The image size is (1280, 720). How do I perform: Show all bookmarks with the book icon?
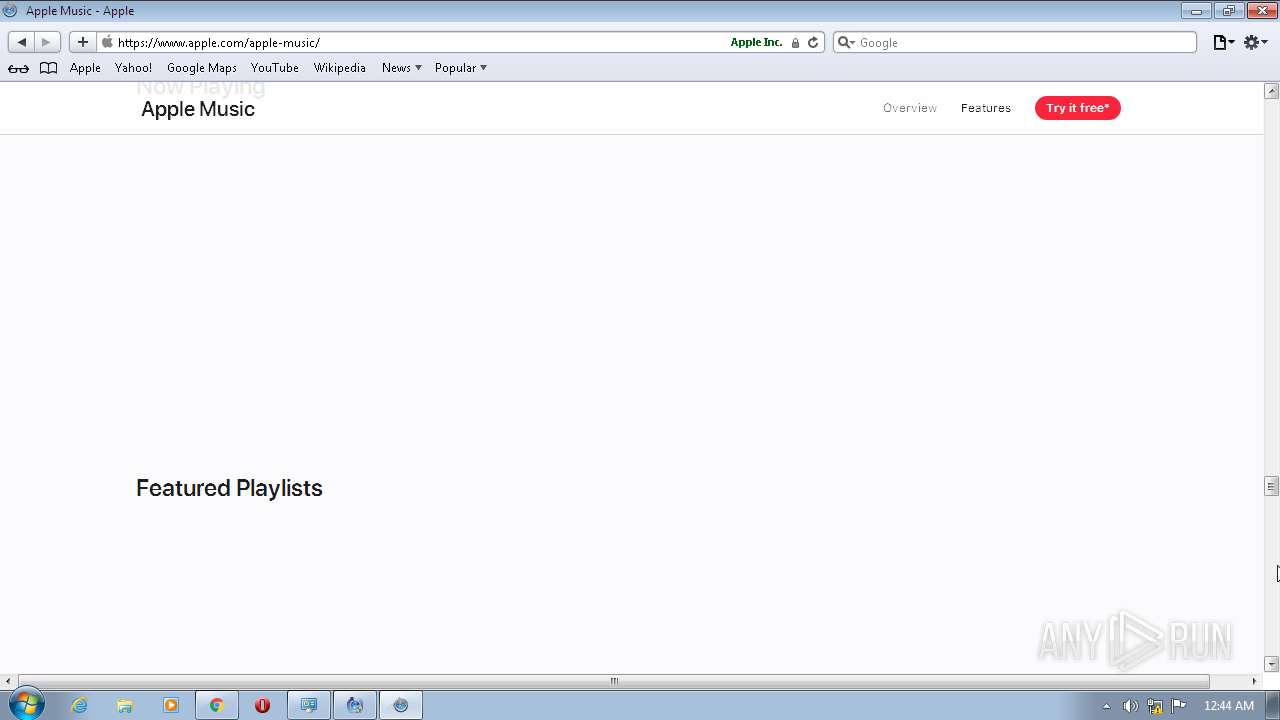pyautogui.click(x=48, y=68)
